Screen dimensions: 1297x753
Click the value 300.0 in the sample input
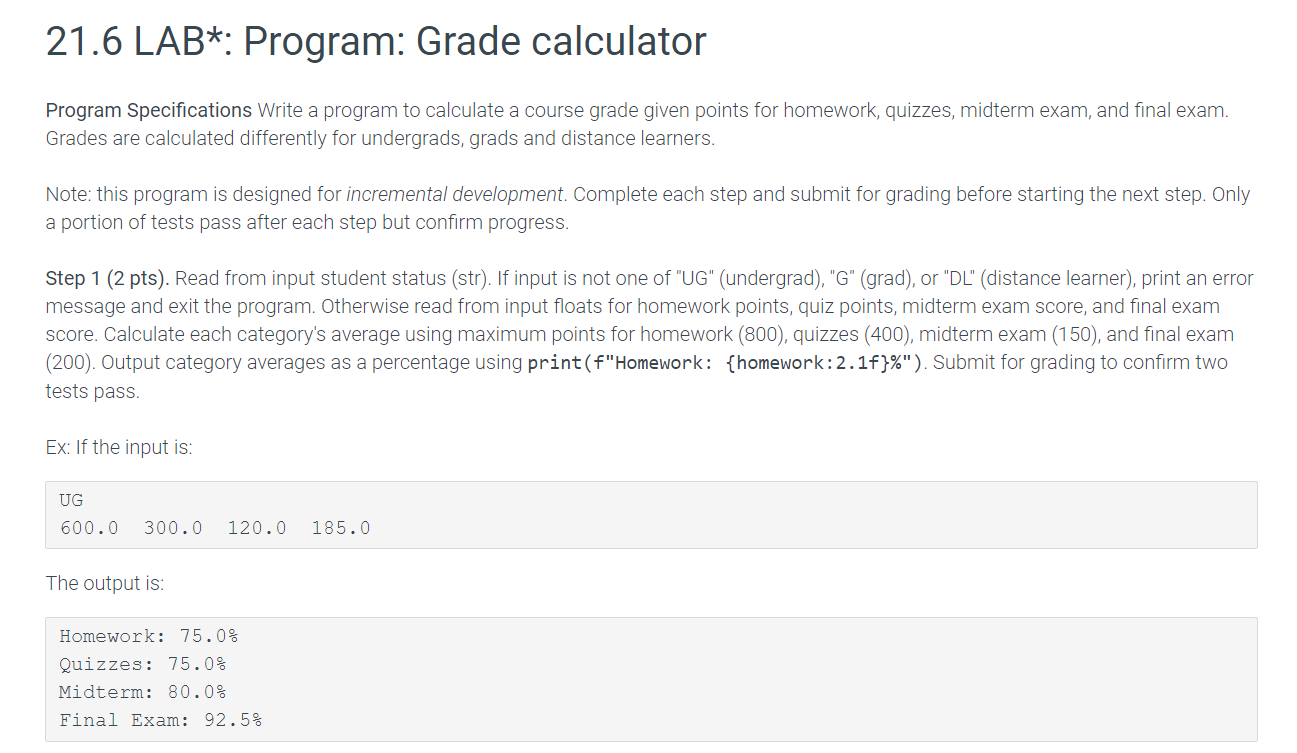[173, 528]
